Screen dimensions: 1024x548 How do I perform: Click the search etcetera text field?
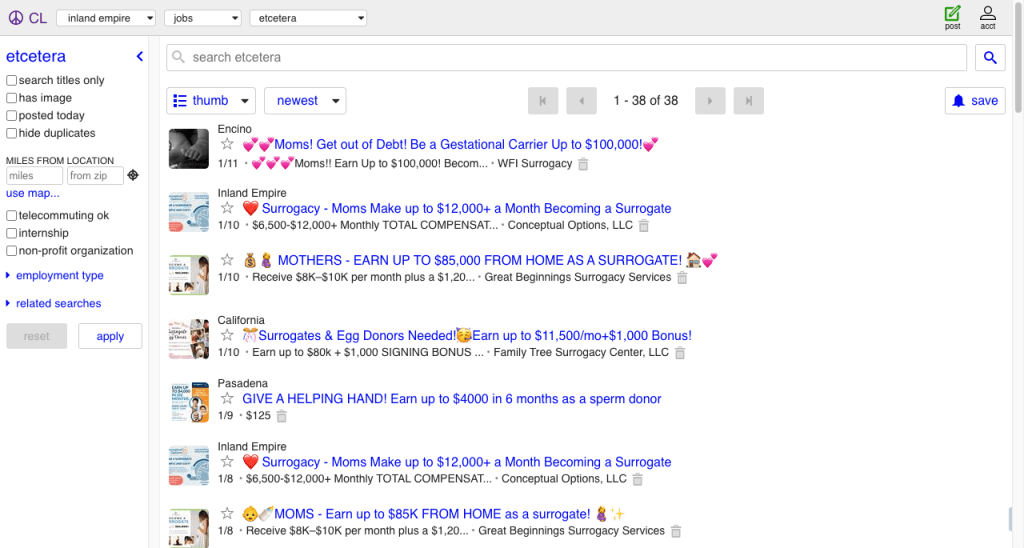pos(566,58)
